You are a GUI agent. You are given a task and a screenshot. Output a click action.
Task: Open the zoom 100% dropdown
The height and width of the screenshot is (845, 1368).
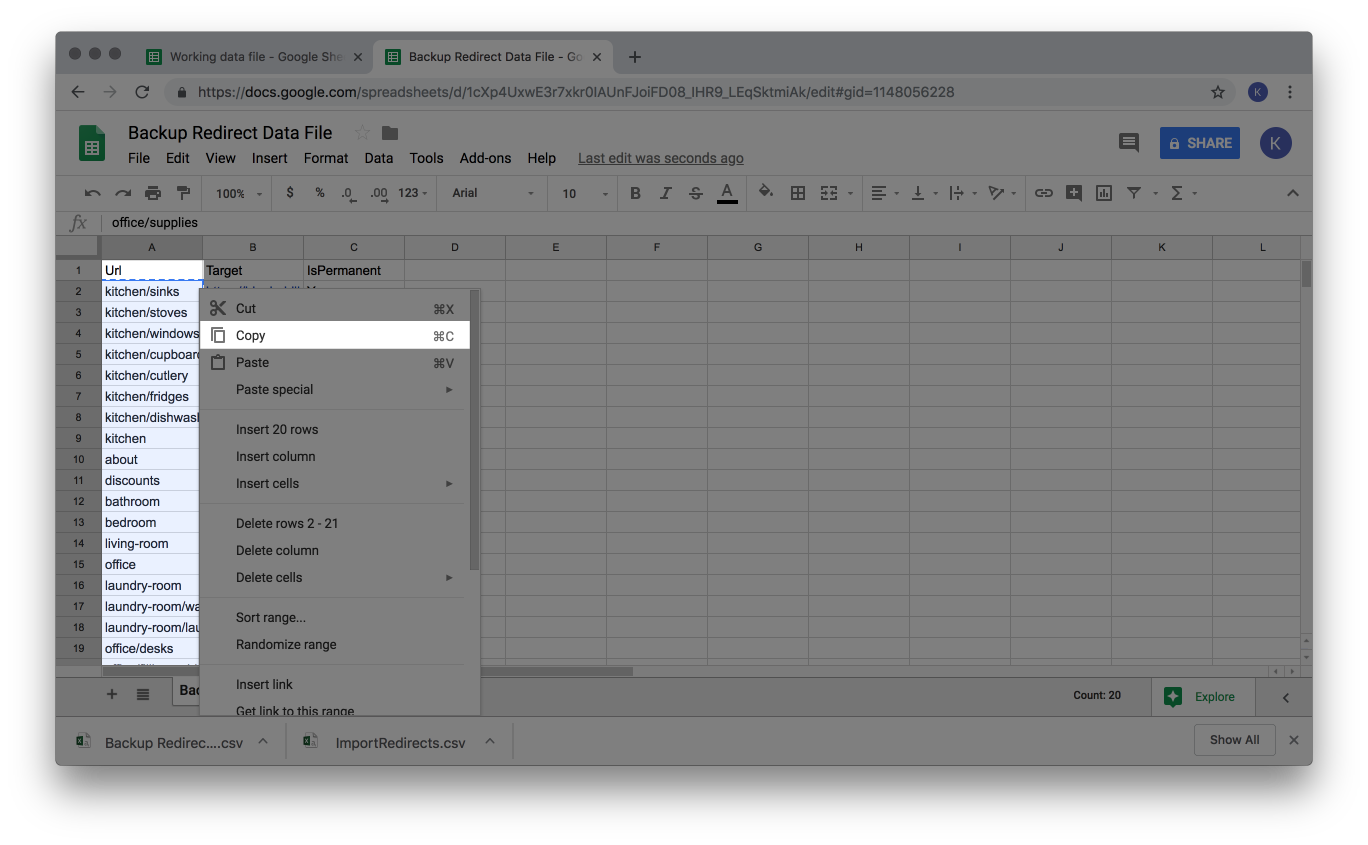tap(239, 193)
